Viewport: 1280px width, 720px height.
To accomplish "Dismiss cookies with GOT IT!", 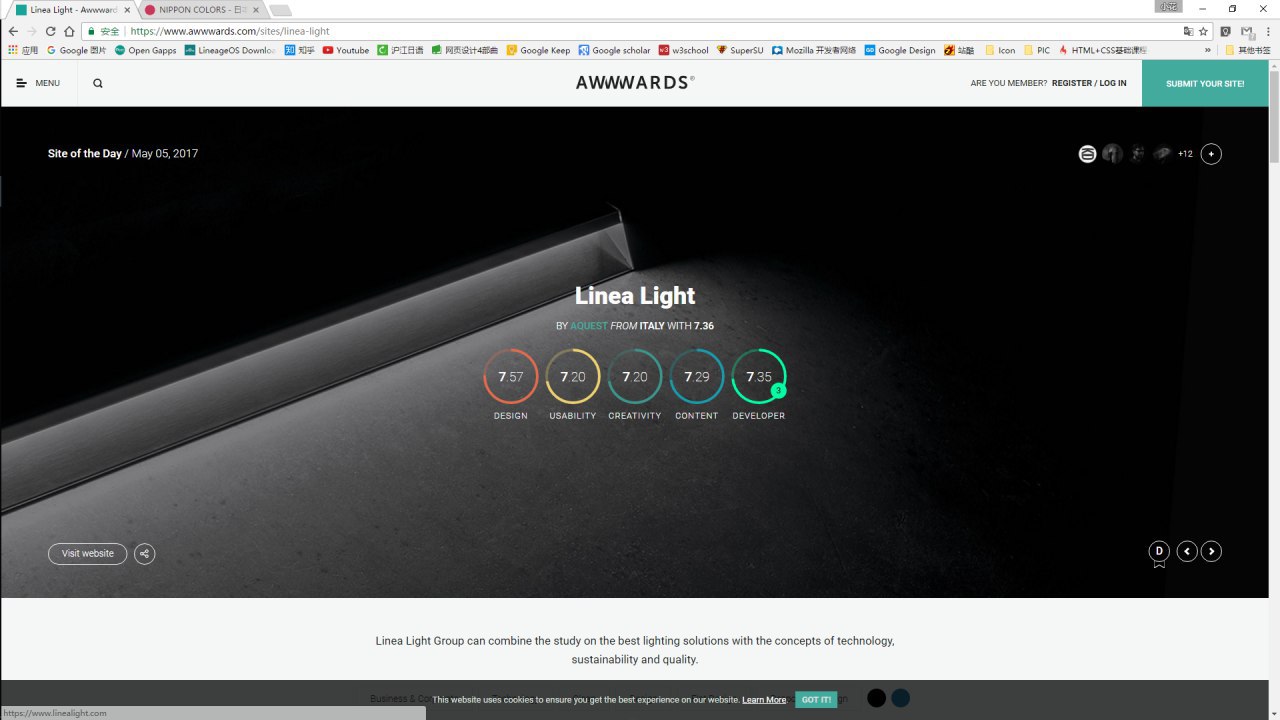I will [816, 700].
